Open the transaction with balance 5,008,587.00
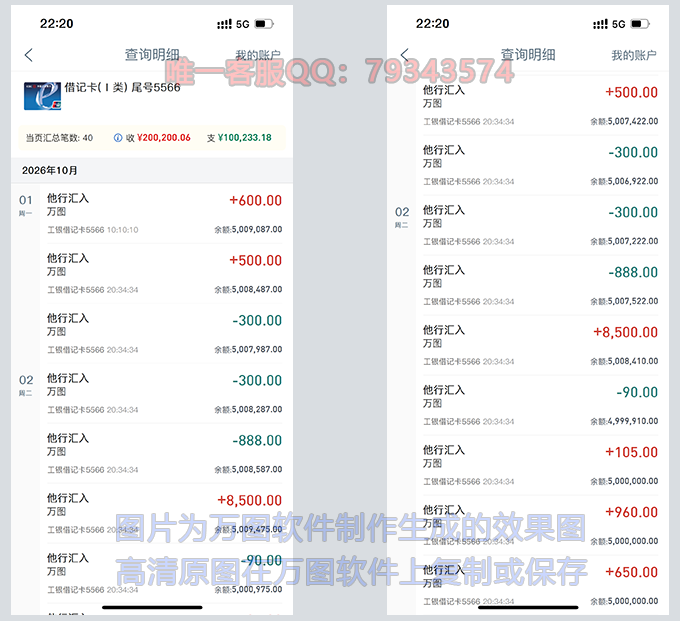Image resolution: width=680 pixels, height=621 pixels. click(x=165, y=453)
